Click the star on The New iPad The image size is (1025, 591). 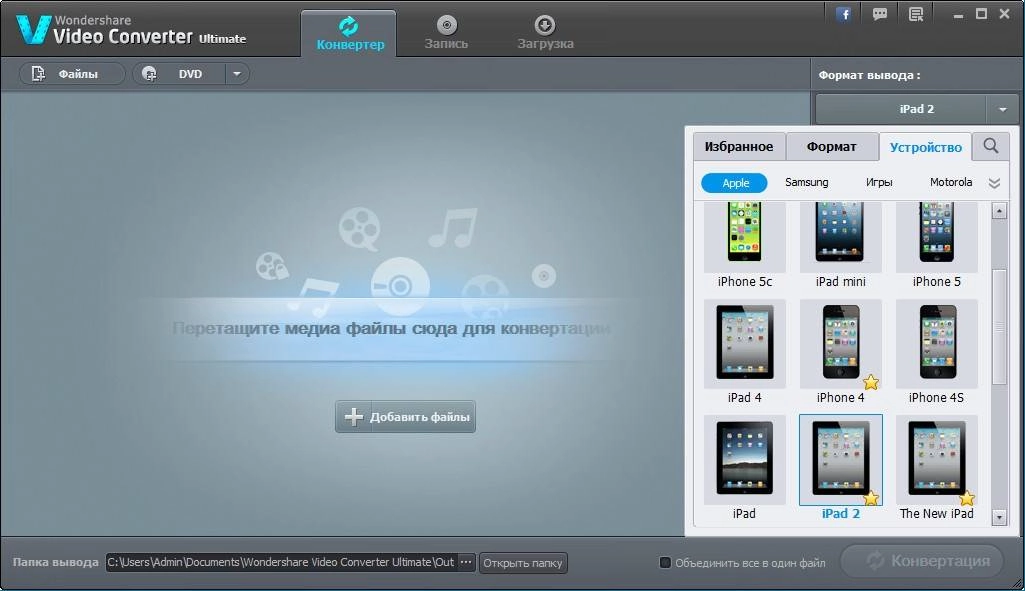[967, 499]
